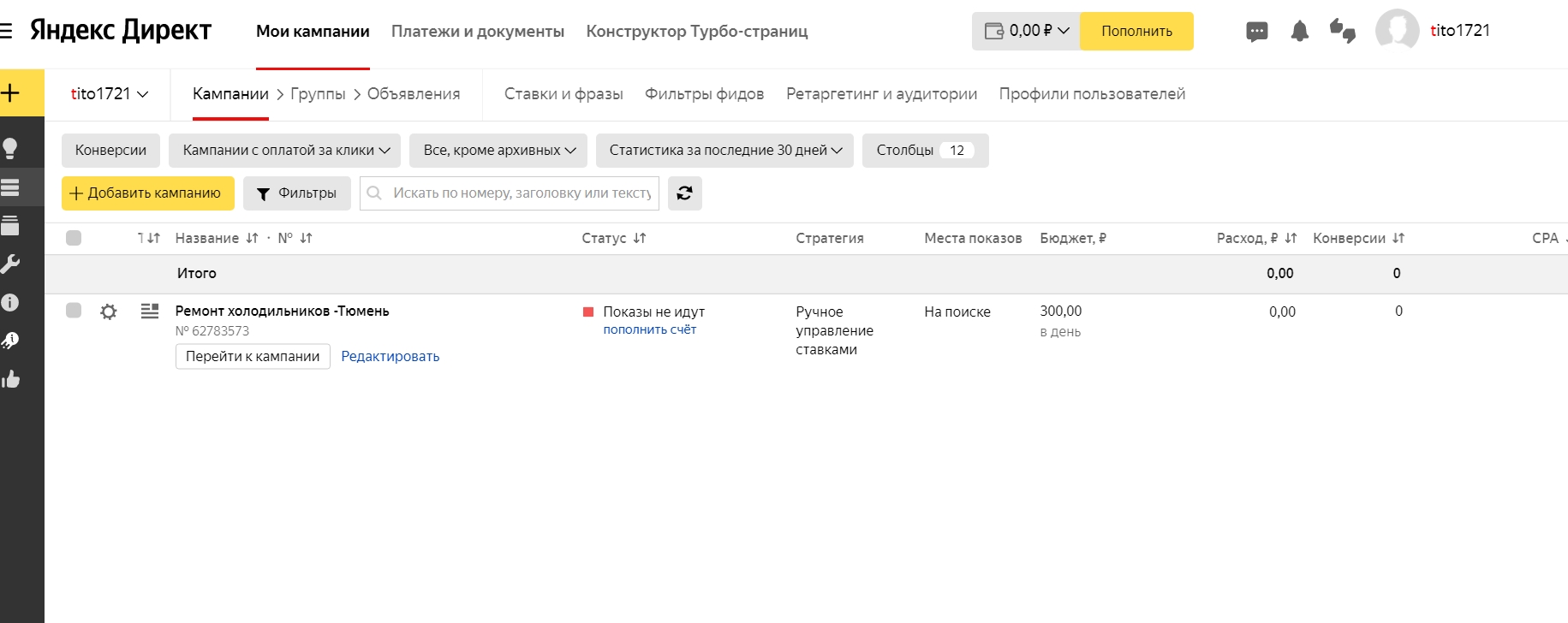Click the tito1721 username in top header

point(1460,31)
